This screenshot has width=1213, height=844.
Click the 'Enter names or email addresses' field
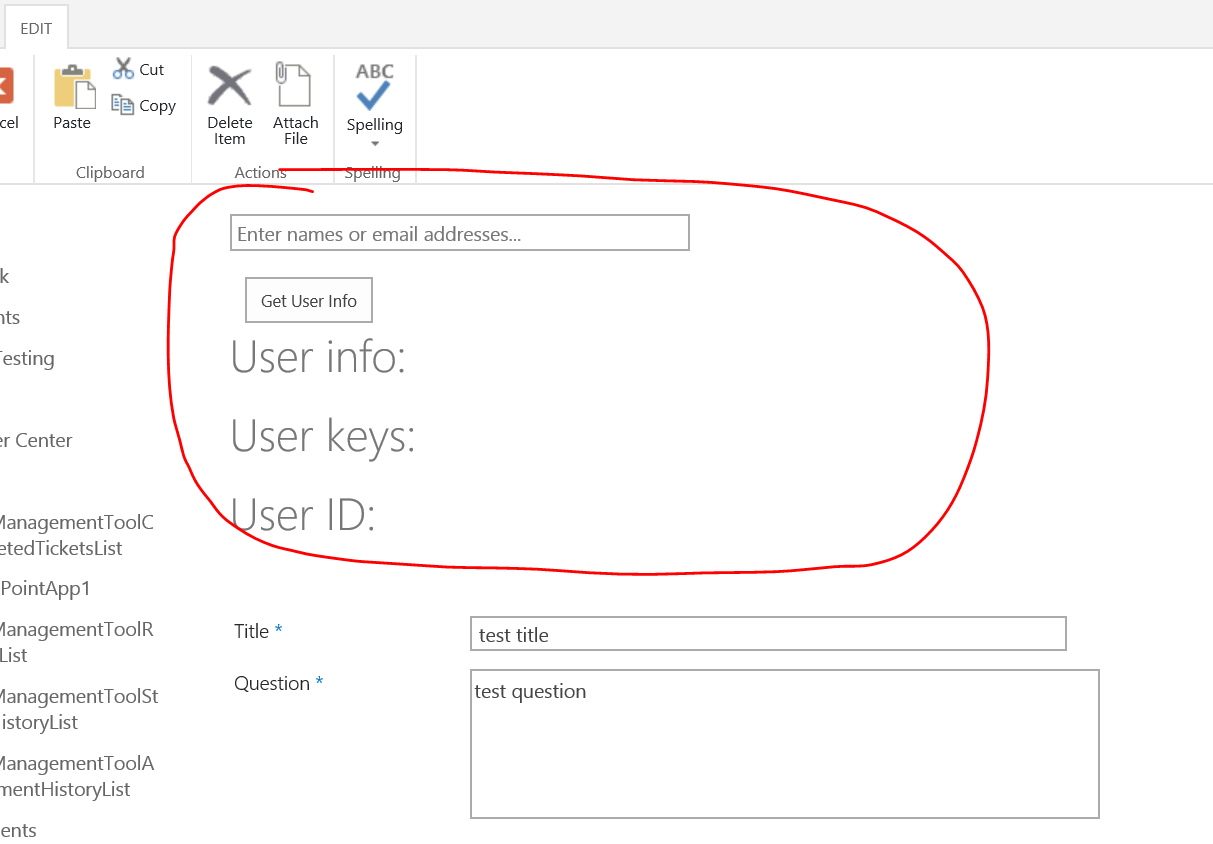click(x=459, y=232)
